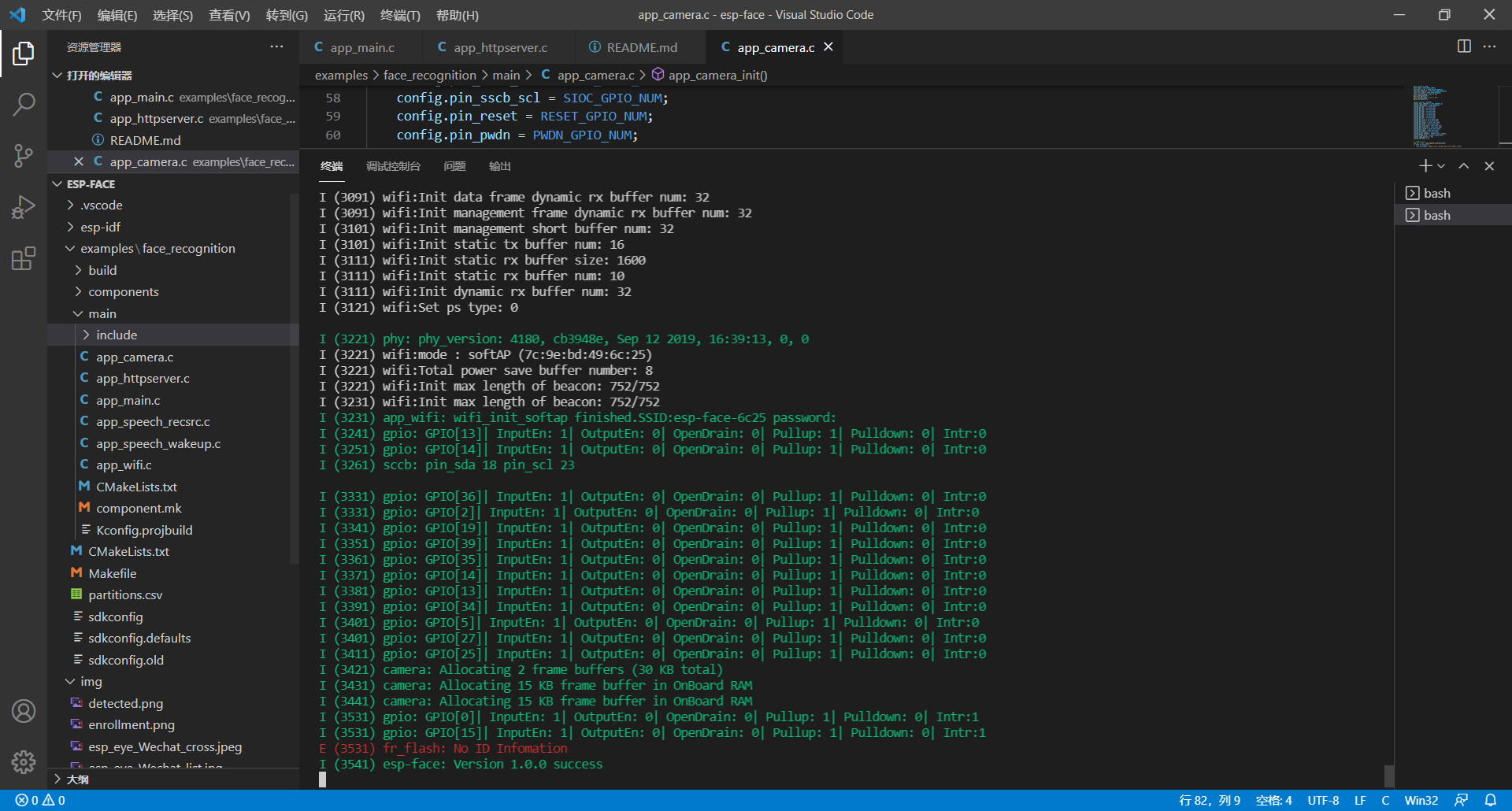Close app_camera.c in open editors list
This screenshot has height=811, width=1512.
pyautogui.click(x=79, y=161)
